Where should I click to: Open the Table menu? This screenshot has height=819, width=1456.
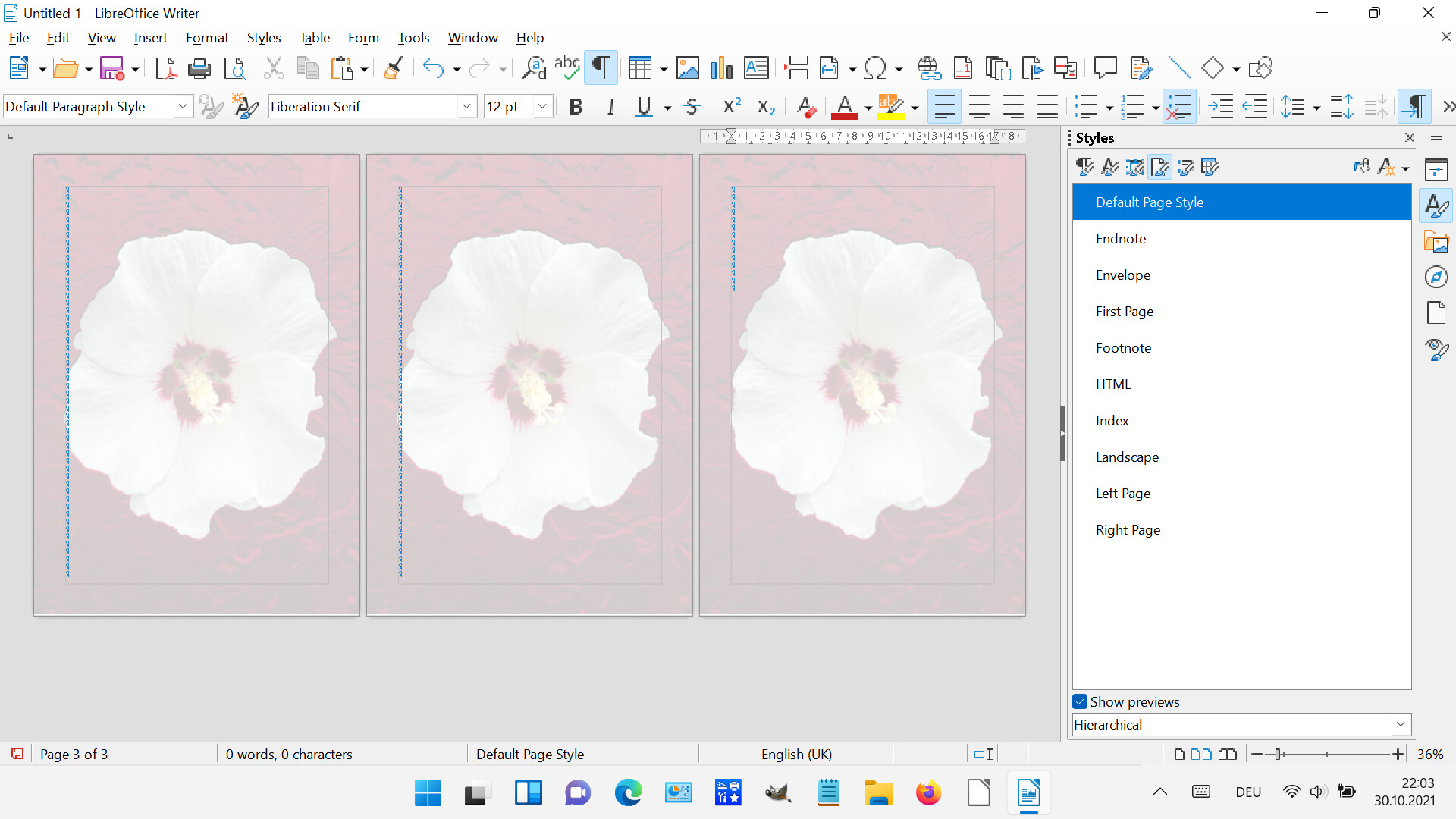(314, 37)
